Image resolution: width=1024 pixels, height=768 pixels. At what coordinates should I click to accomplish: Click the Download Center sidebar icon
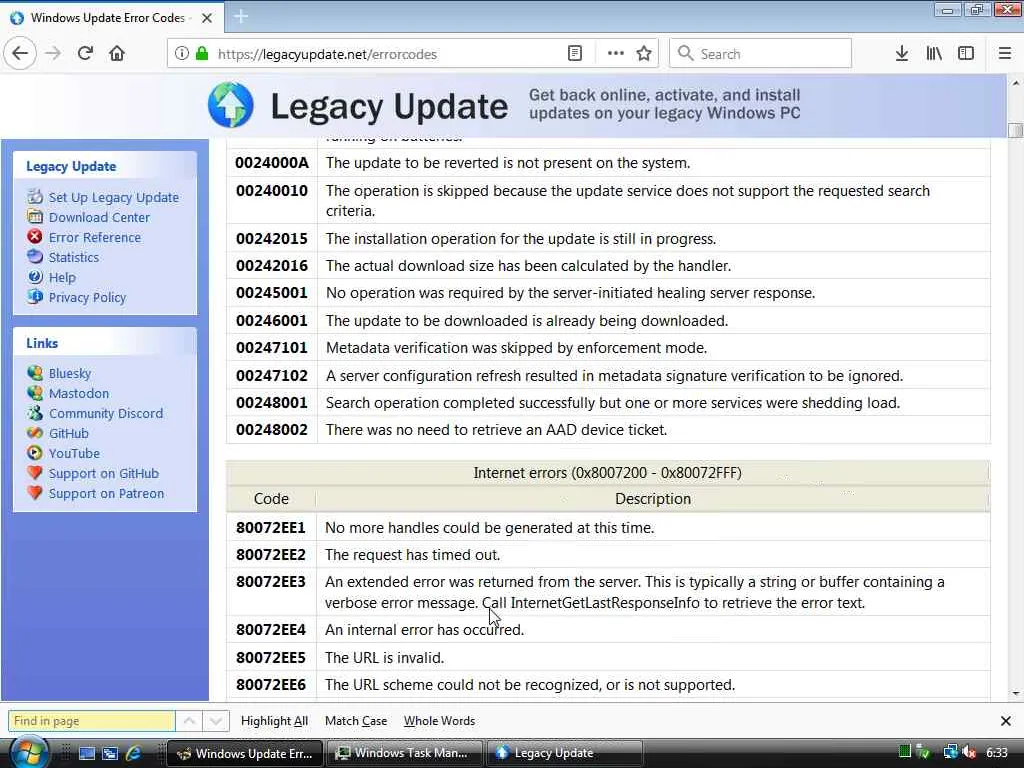35,217
